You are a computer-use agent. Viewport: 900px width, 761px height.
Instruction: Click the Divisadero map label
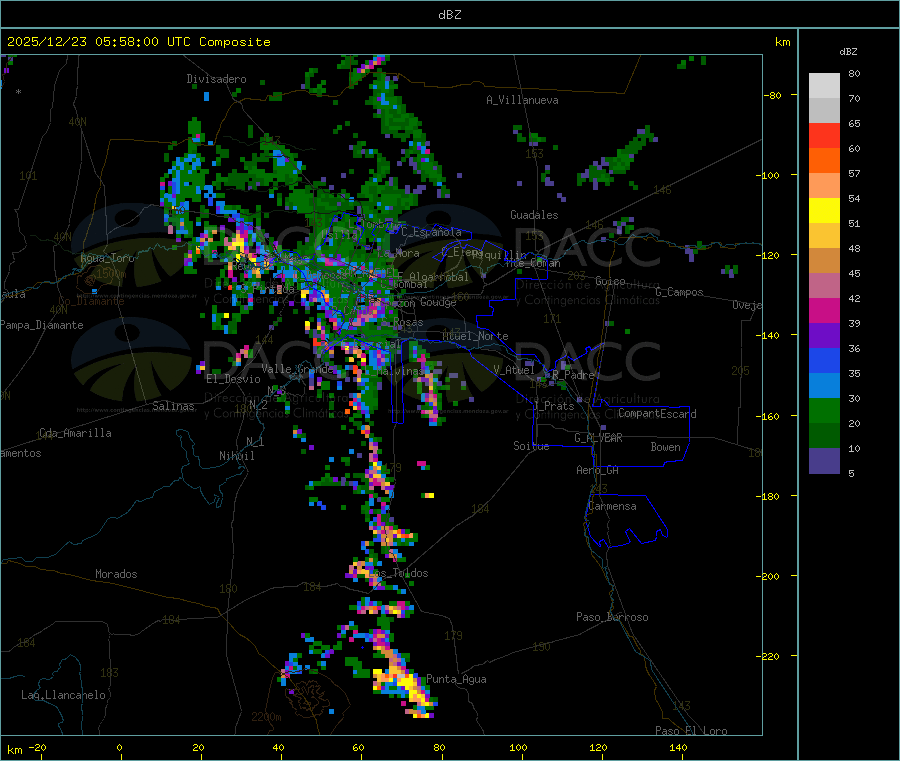[216, 79]
